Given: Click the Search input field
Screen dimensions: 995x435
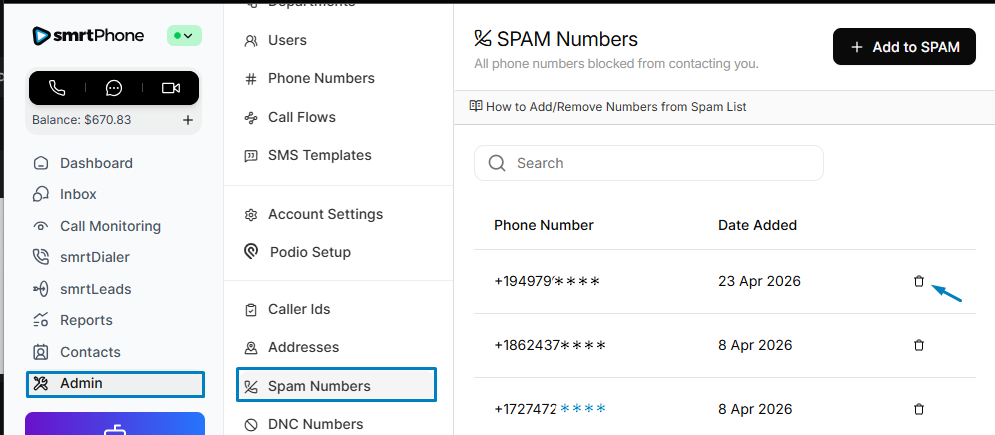Looking at the screenshot, I should coord(649,163).
